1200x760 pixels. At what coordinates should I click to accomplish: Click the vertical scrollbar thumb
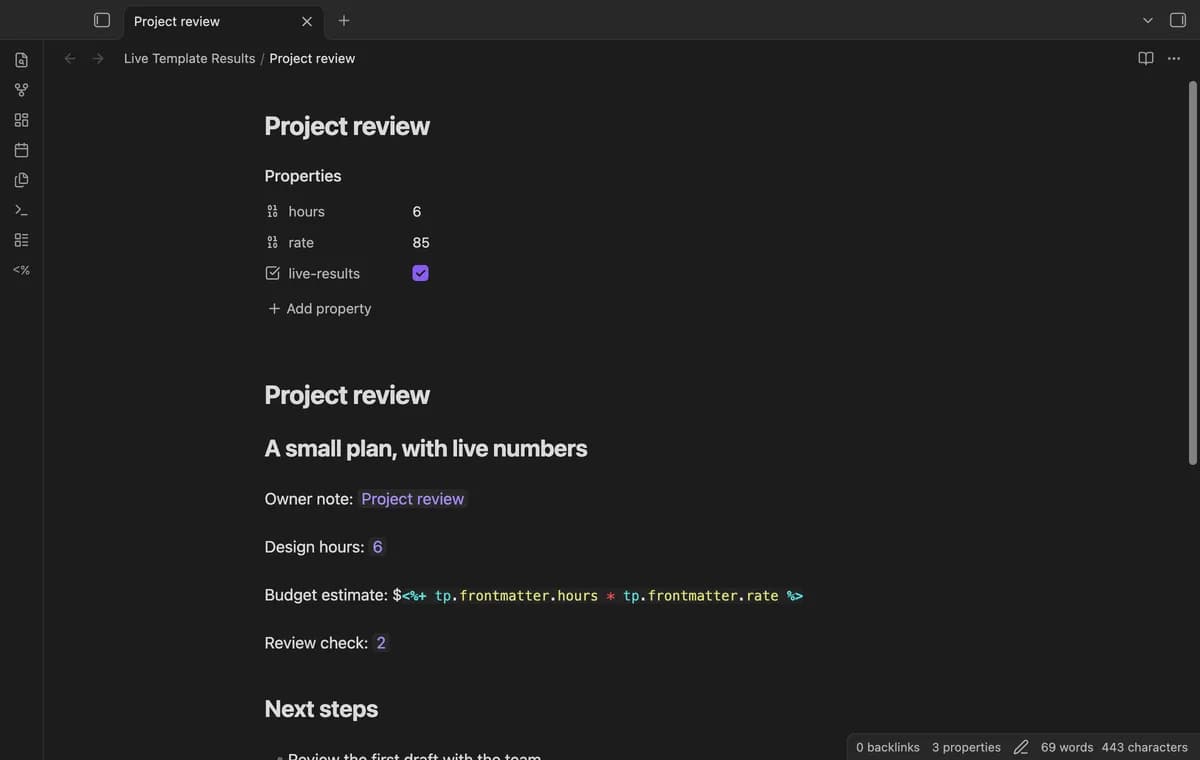point(1192,272)
